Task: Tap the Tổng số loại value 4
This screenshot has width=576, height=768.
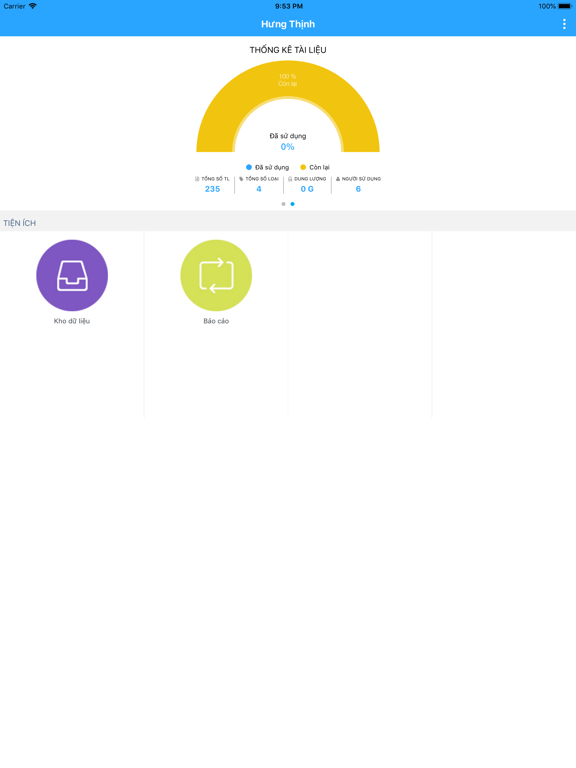Action: click(x=259, y=189)
